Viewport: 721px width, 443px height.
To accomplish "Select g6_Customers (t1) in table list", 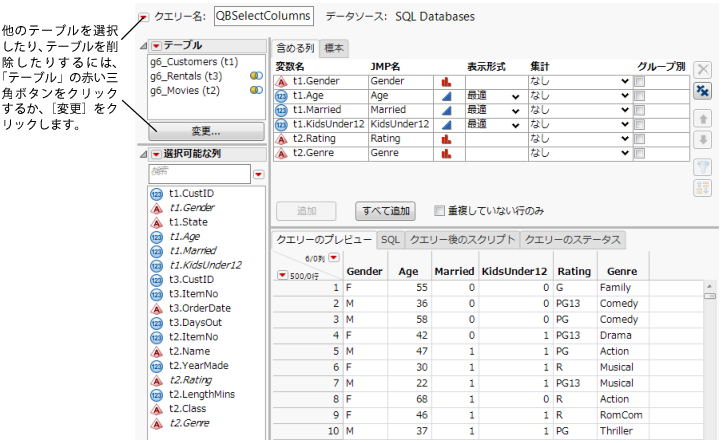I will pos(194,62).
